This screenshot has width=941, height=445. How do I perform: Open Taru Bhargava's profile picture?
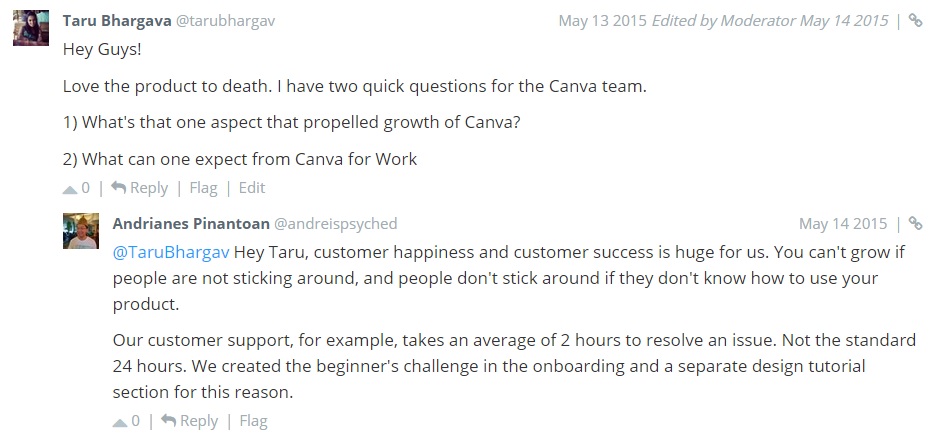pyautogui.click(x=31, y=28)
